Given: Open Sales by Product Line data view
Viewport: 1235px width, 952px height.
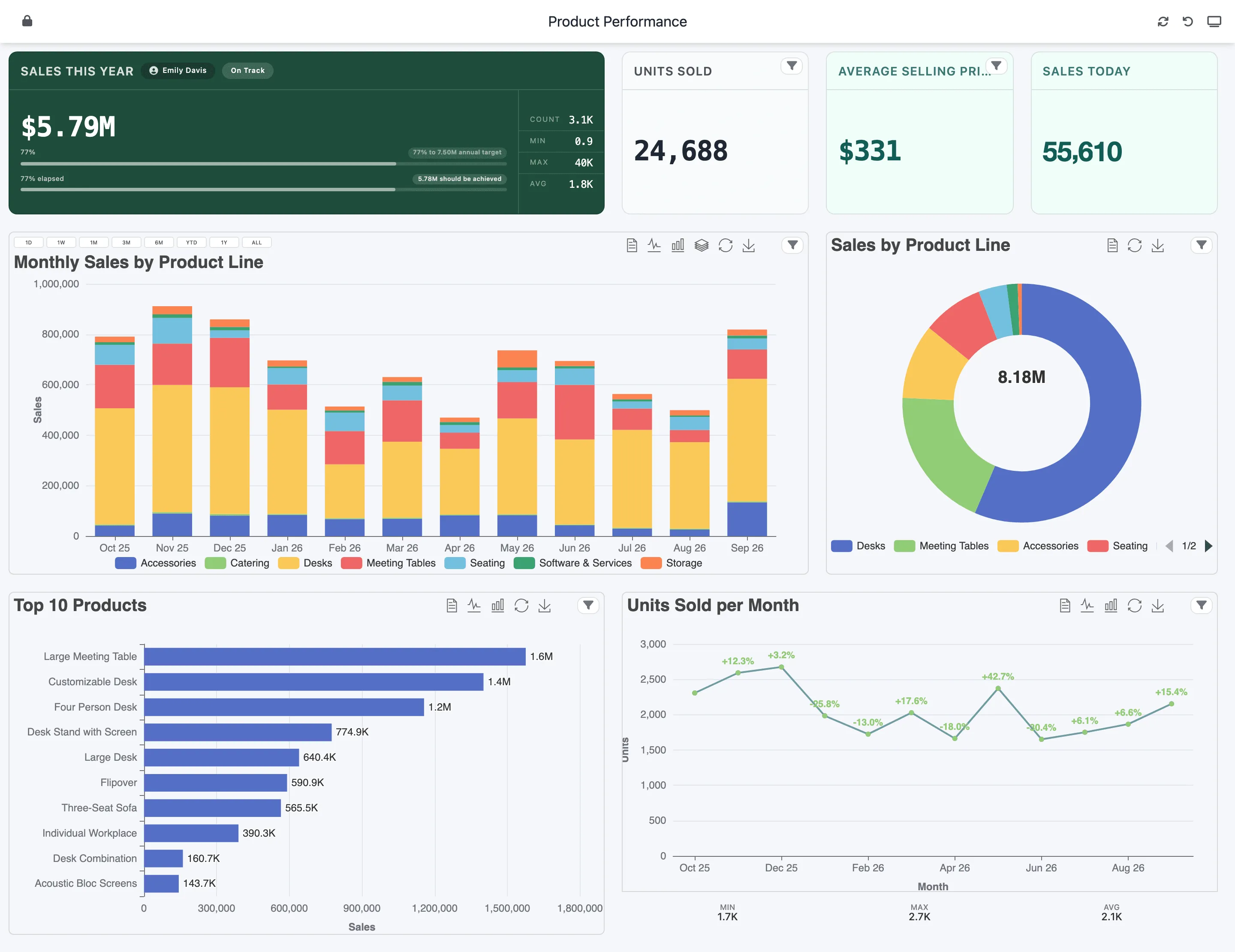Looking at the screenshot, I should click(1112, 245).
